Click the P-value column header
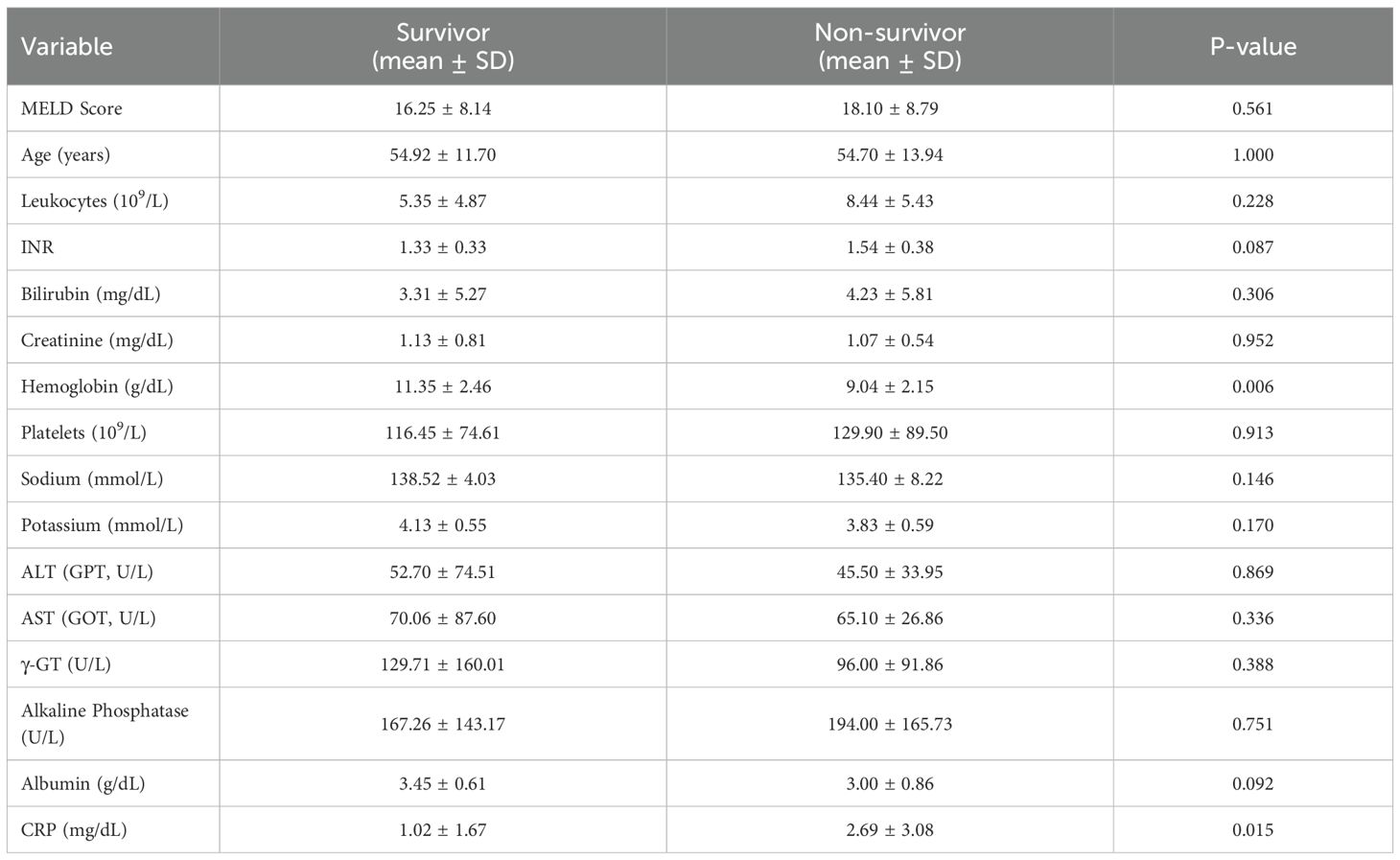 point(1252,46)
